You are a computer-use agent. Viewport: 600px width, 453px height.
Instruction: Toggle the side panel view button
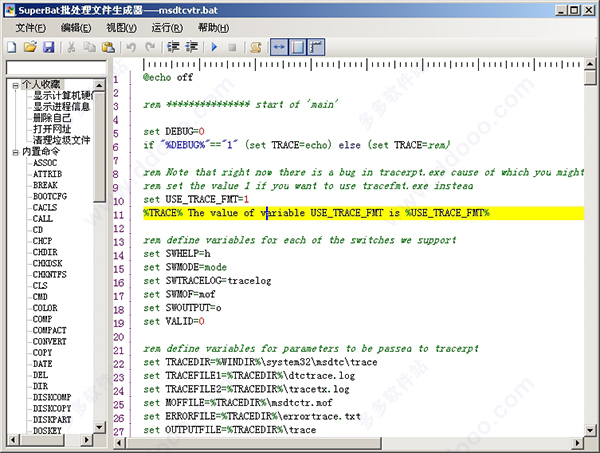point(298,47)
